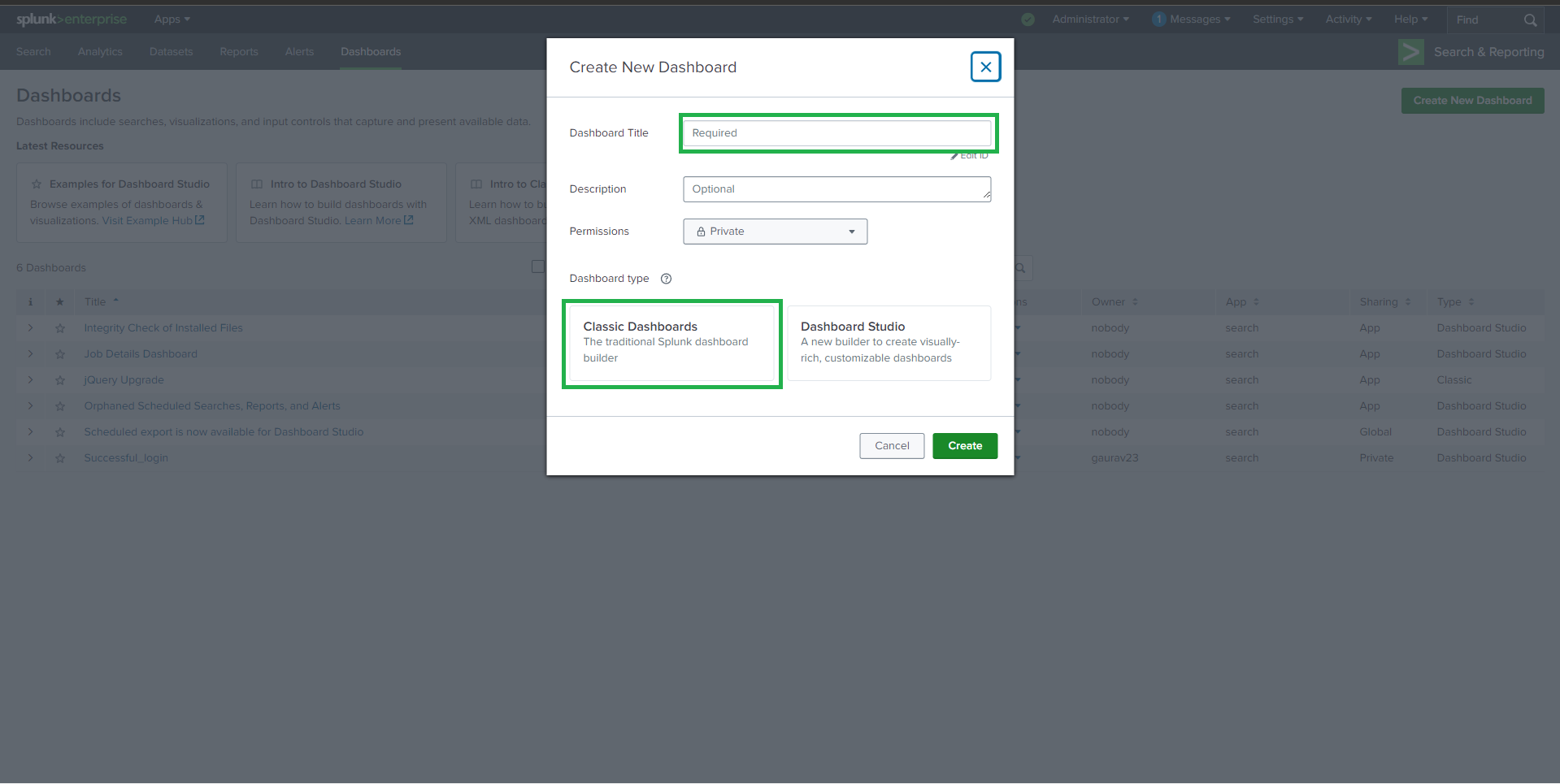Expand the jQuery Upgrade row details
1560x784 pixels.
[31, 380]
